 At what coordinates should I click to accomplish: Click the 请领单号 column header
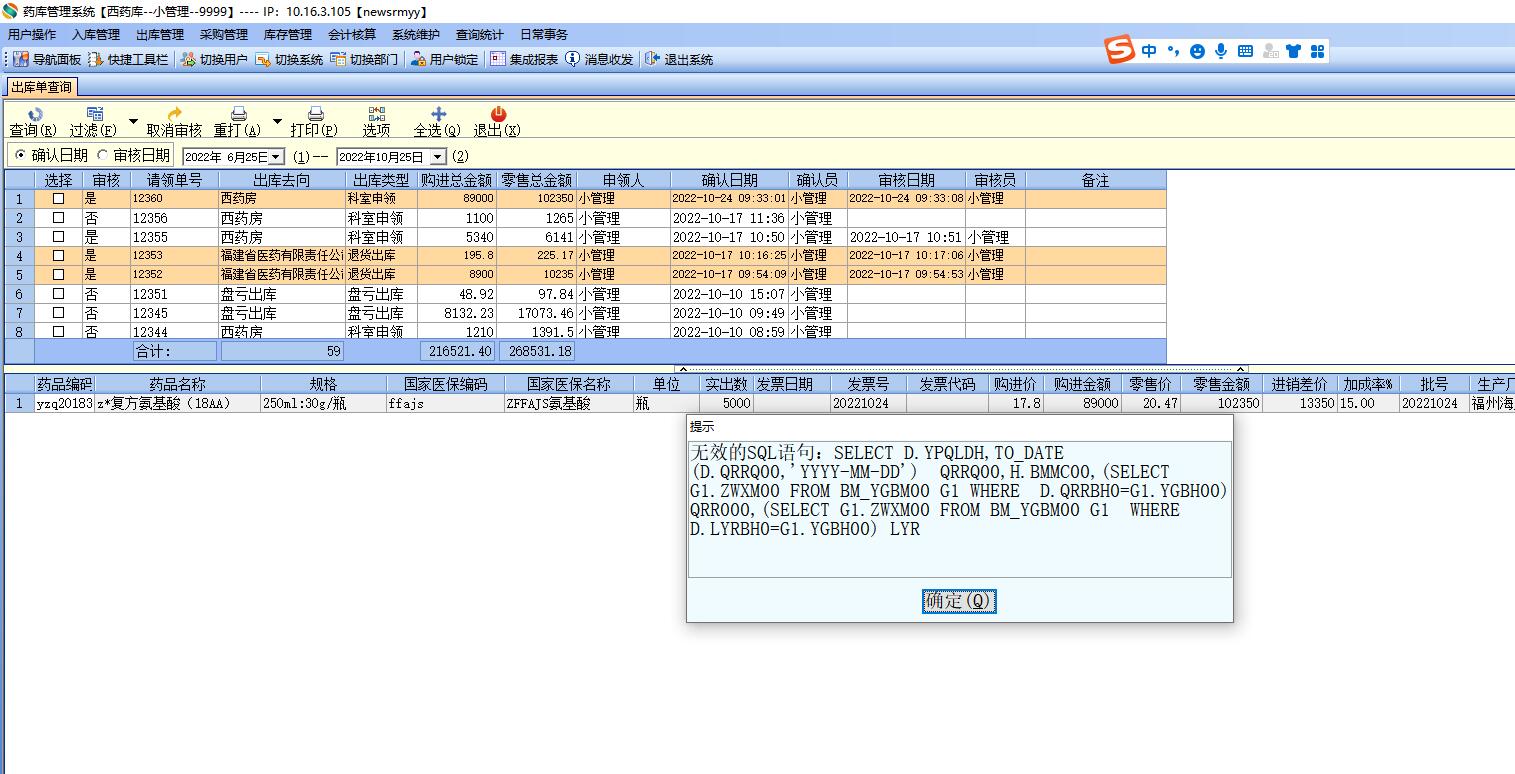pyautogui.click(x=174, y=180)
